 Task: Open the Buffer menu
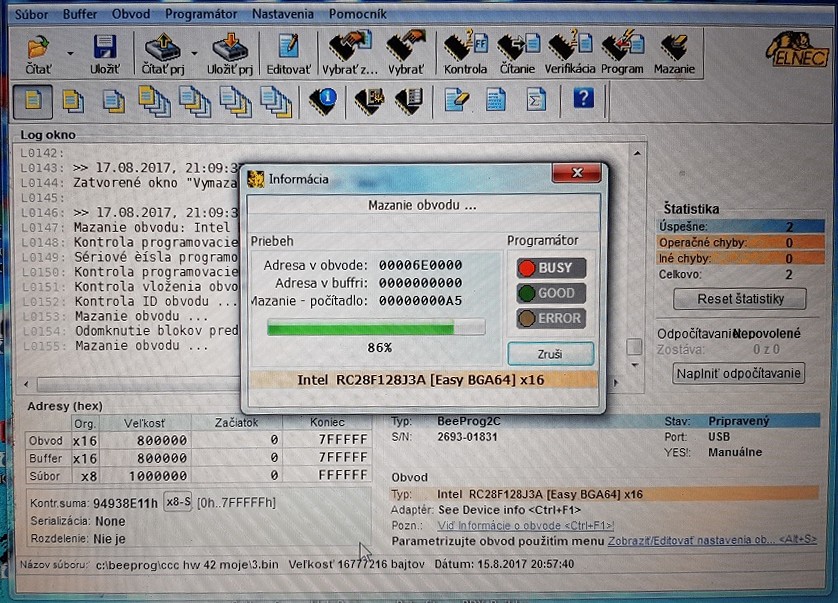80,14
